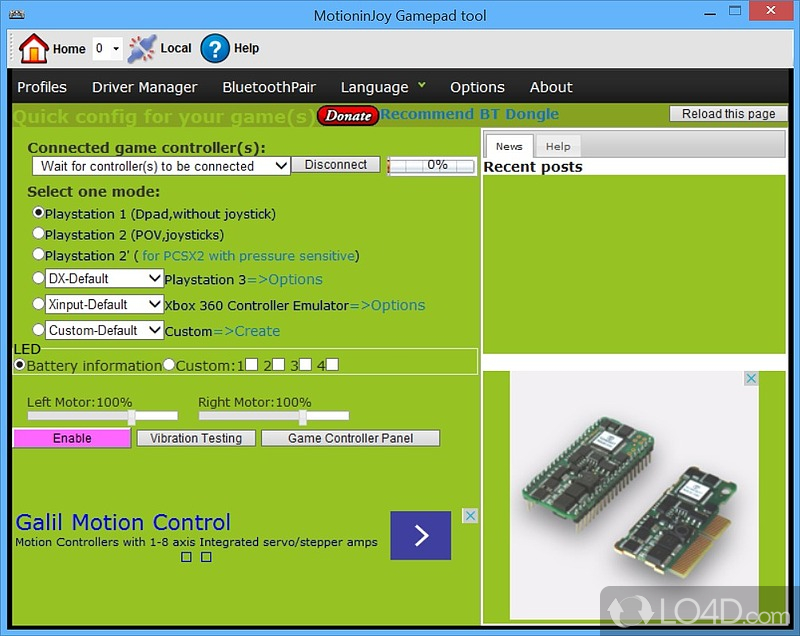This screenshot has height=636, width=800.
Task: Click the Galil ad arrow button
Action: pos(420,536)
